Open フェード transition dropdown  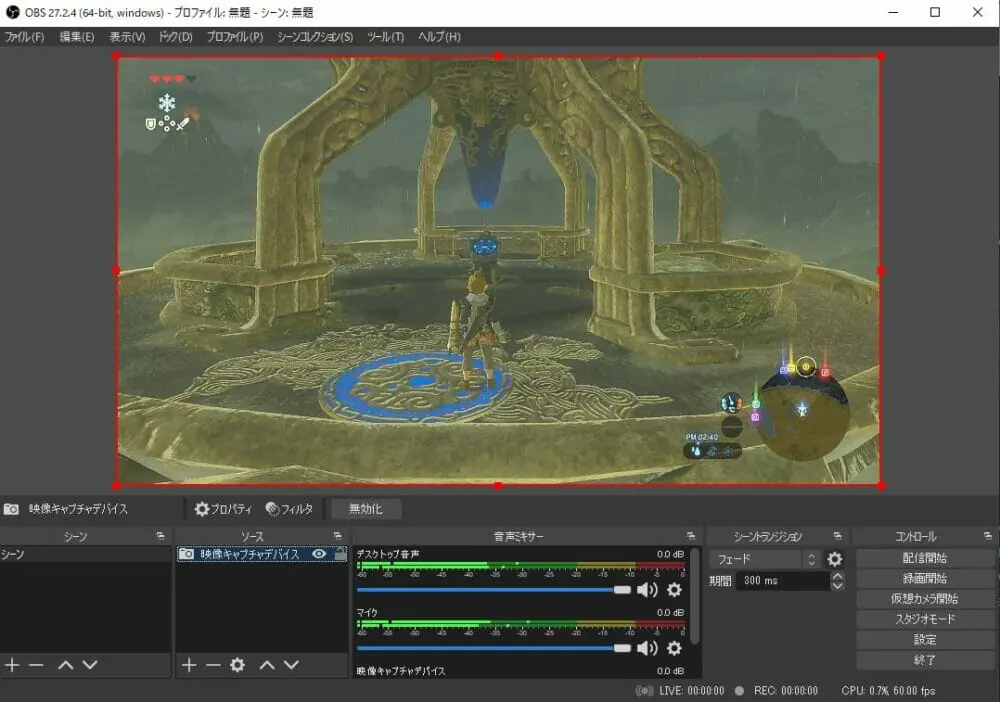pyautogui.click(x=766, y=560)
